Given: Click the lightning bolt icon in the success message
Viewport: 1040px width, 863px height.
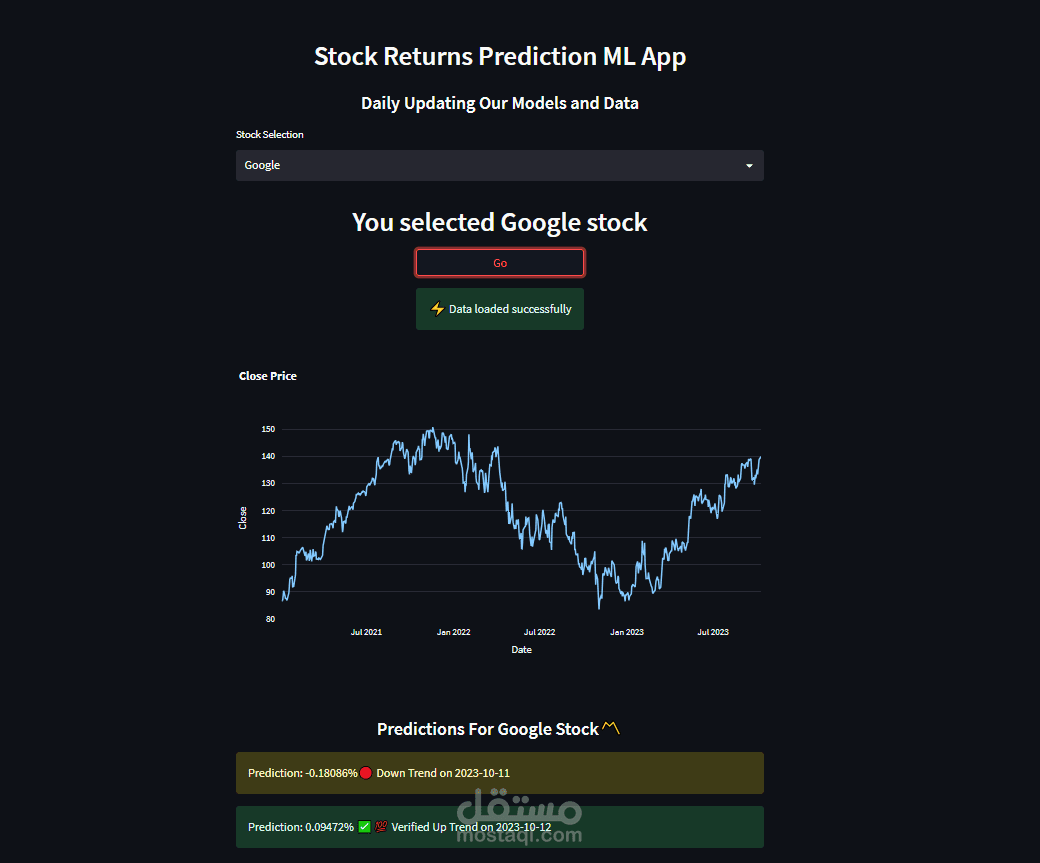Looking at the screenshot, I should pyautogui.click(x=437, y=309).
